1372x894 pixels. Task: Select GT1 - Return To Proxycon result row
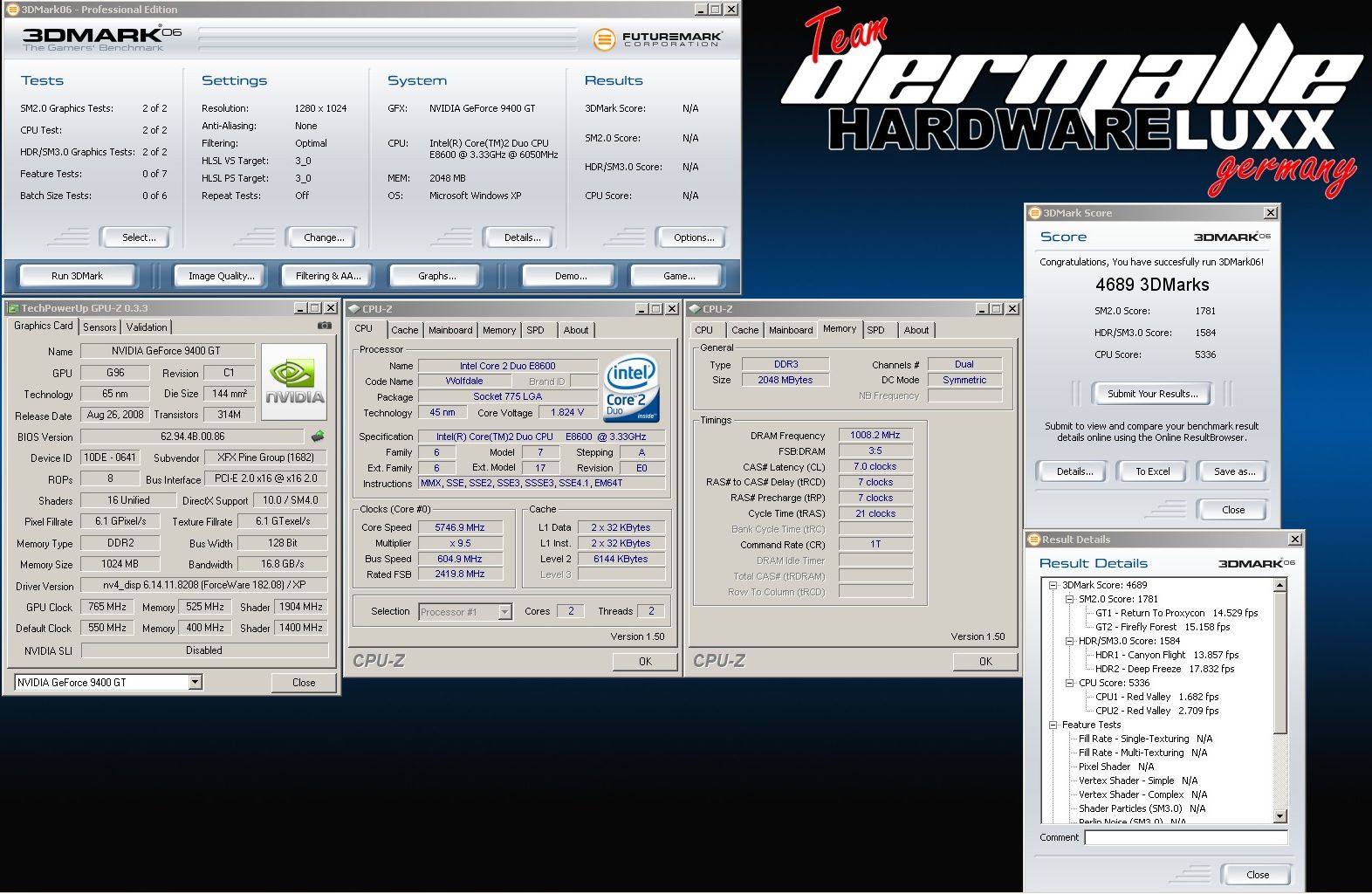[1176, 614]
